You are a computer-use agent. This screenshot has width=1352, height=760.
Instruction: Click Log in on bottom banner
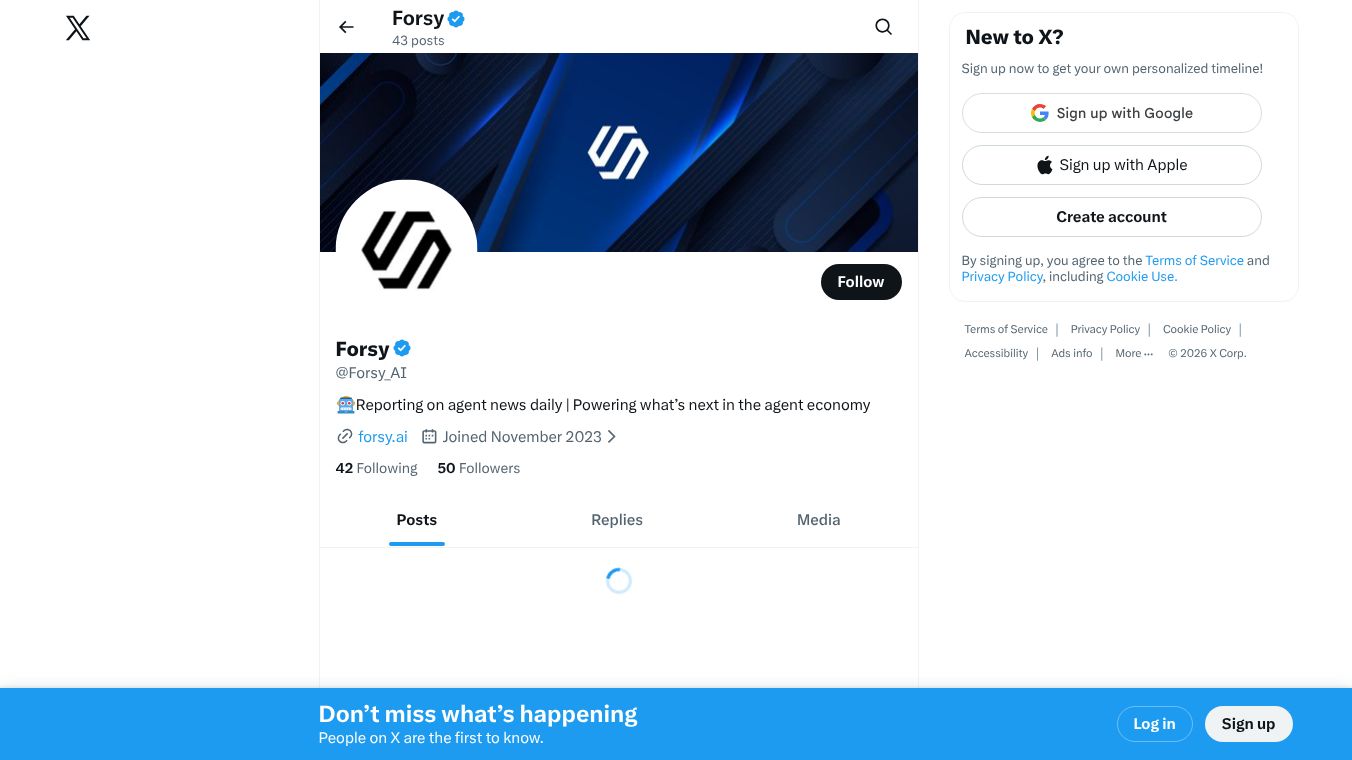pos(1154,724)
